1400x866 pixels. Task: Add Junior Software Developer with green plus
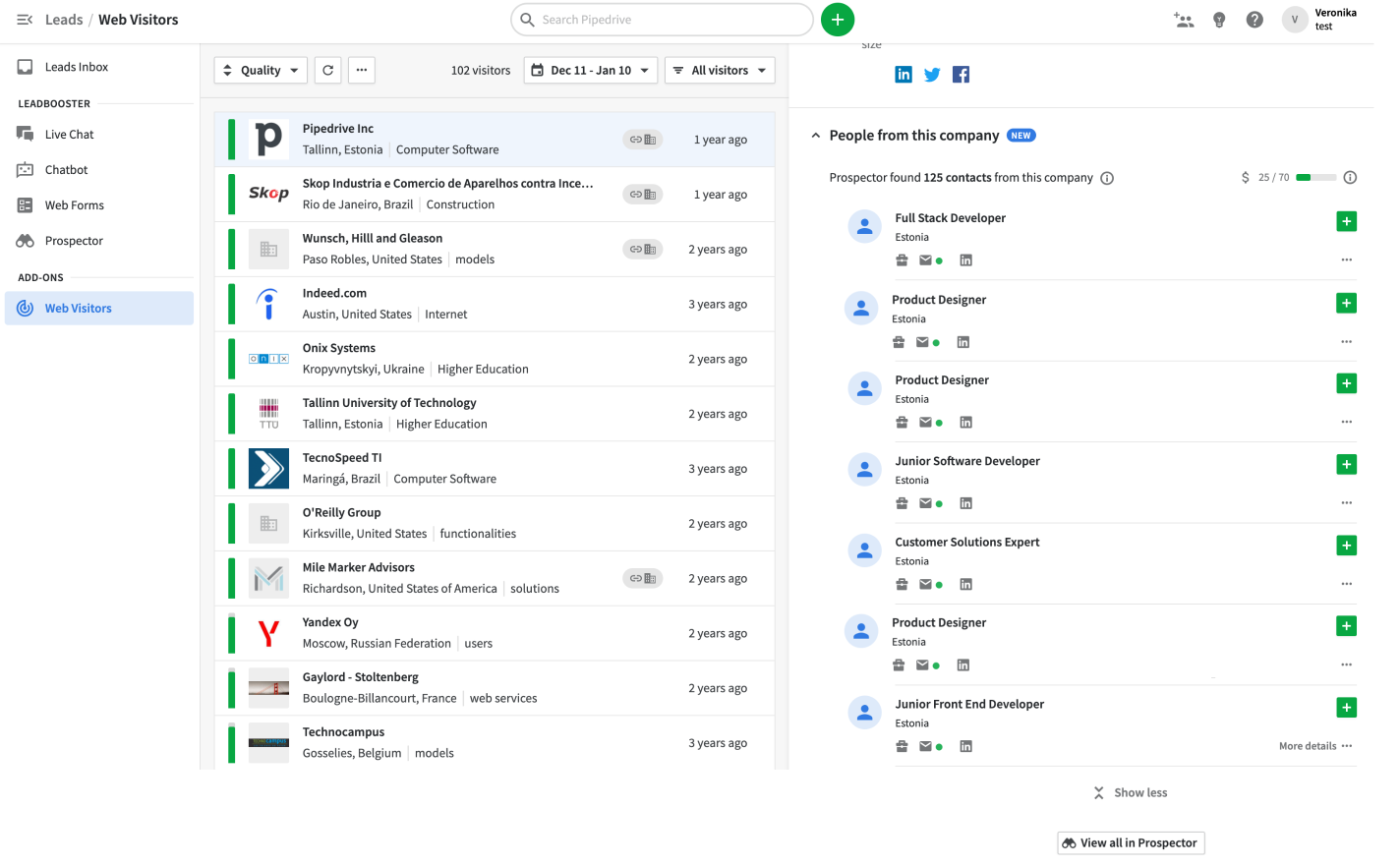[1347, 465]
